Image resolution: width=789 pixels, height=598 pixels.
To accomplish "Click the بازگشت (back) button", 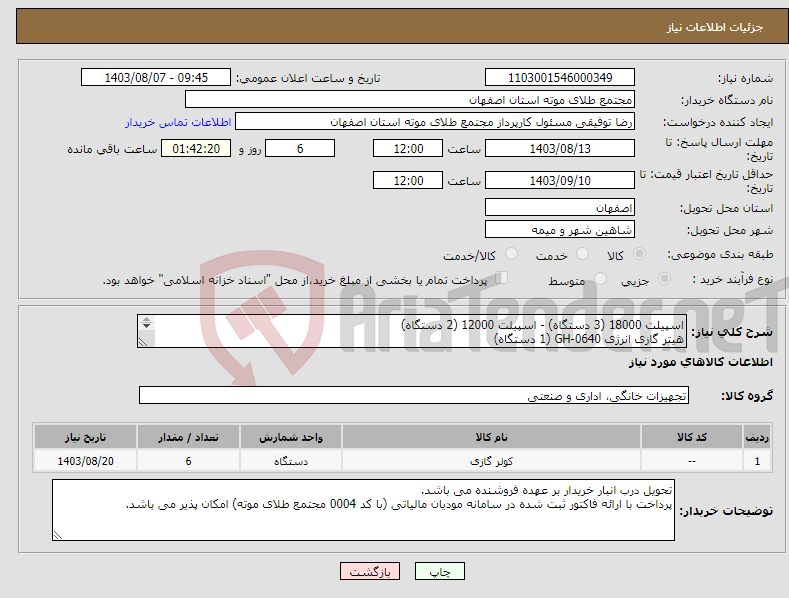I will pos(370,571).
